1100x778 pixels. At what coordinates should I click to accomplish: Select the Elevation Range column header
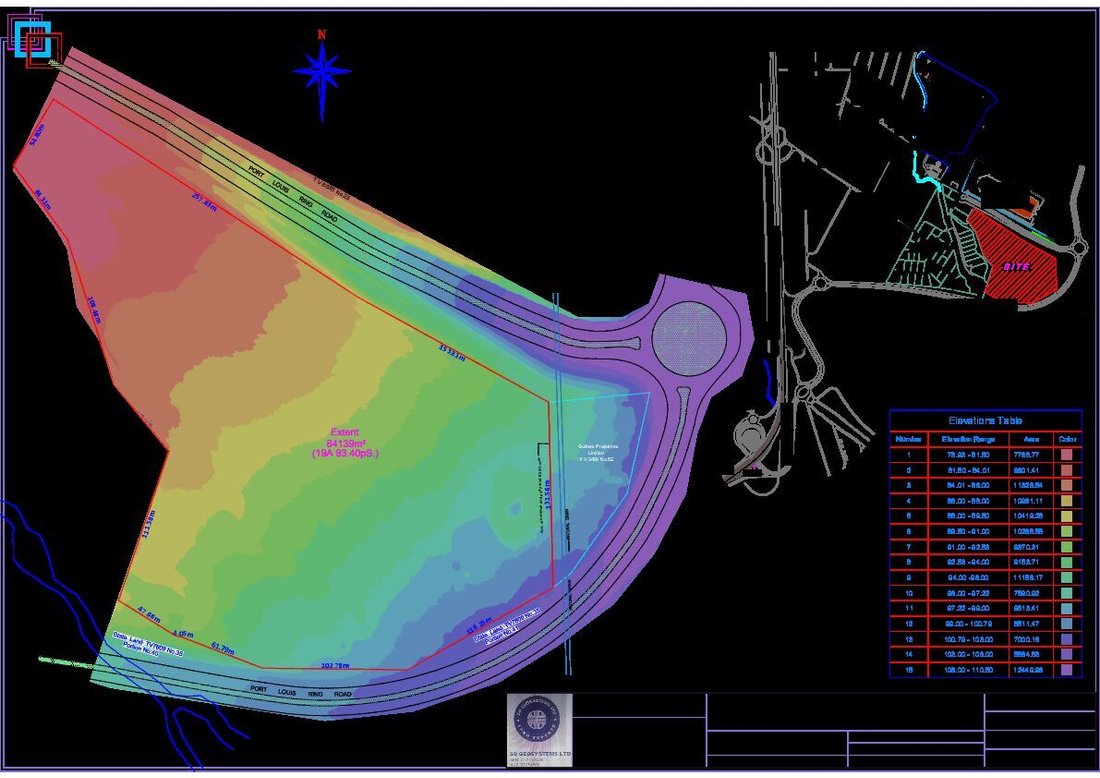969,439
